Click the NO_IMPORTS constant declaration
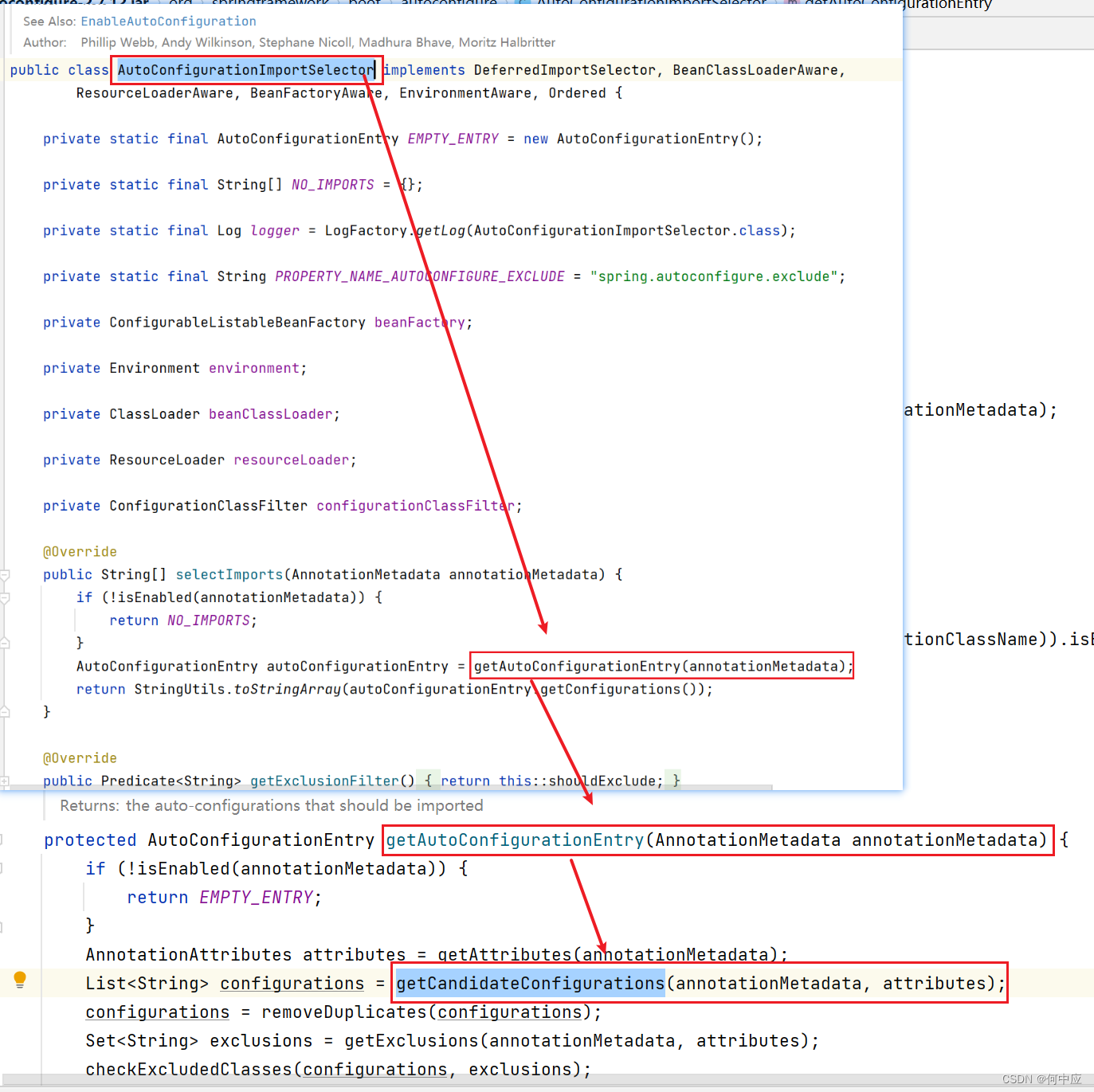 click(332, 185)
